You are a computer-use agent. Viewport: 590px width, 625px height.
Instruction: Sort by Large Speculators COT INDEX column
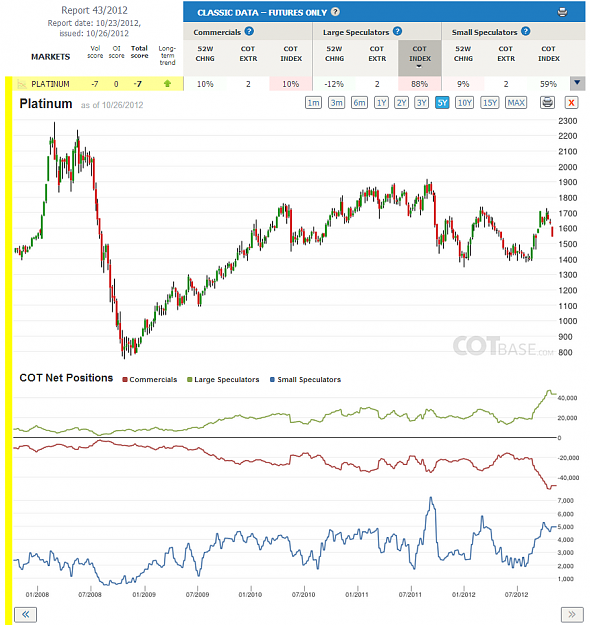coord(420,57)
